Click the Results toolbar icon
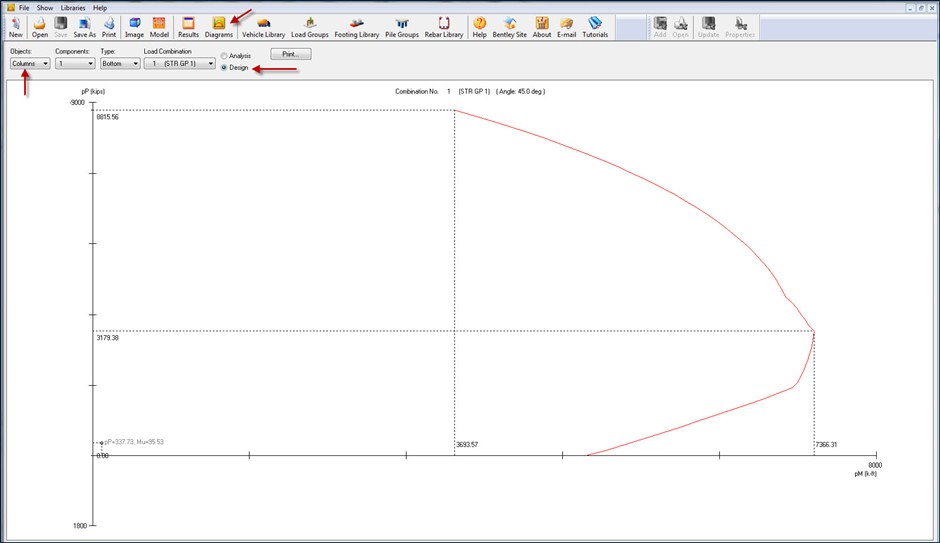The height and width of the screenshot is (543, 940). [188, 26]
